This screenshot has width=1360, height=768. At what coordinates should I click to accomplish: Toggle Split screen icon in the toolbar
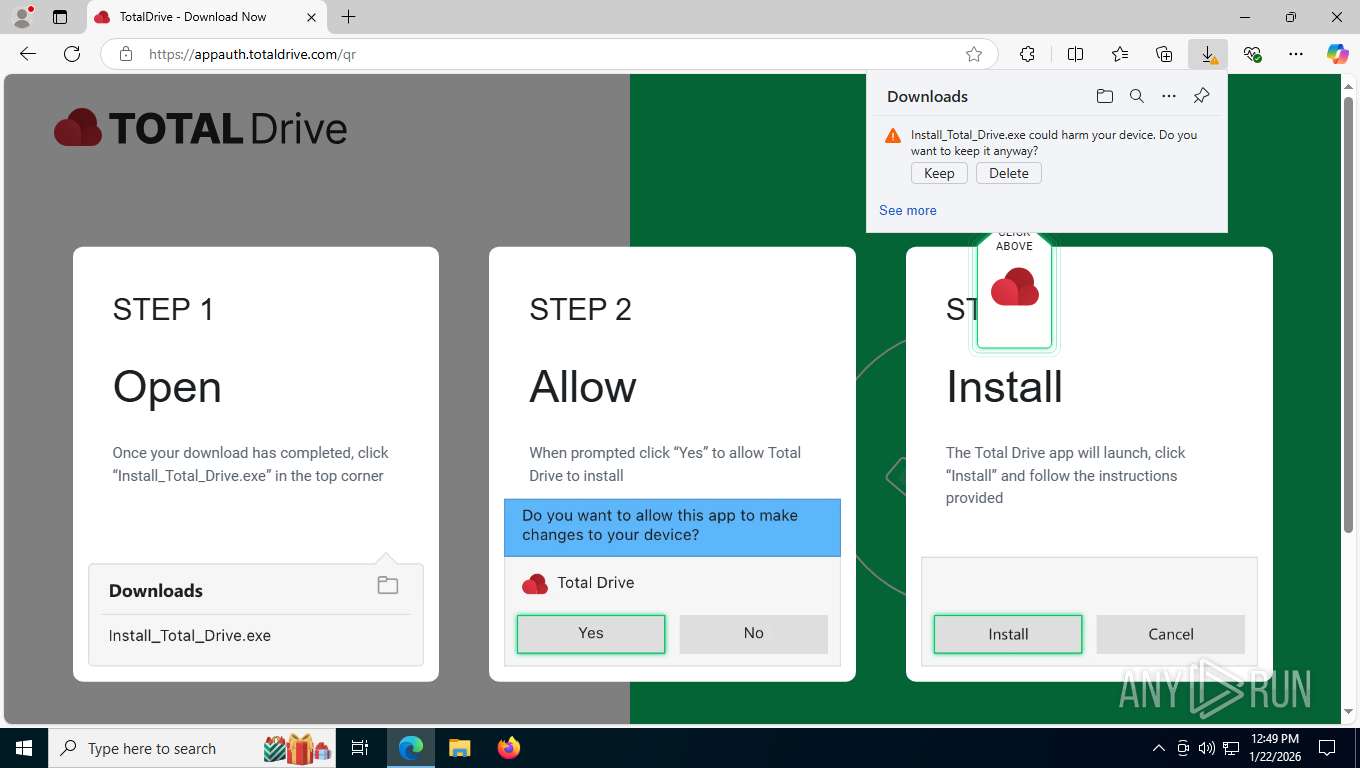[1076, 54]
